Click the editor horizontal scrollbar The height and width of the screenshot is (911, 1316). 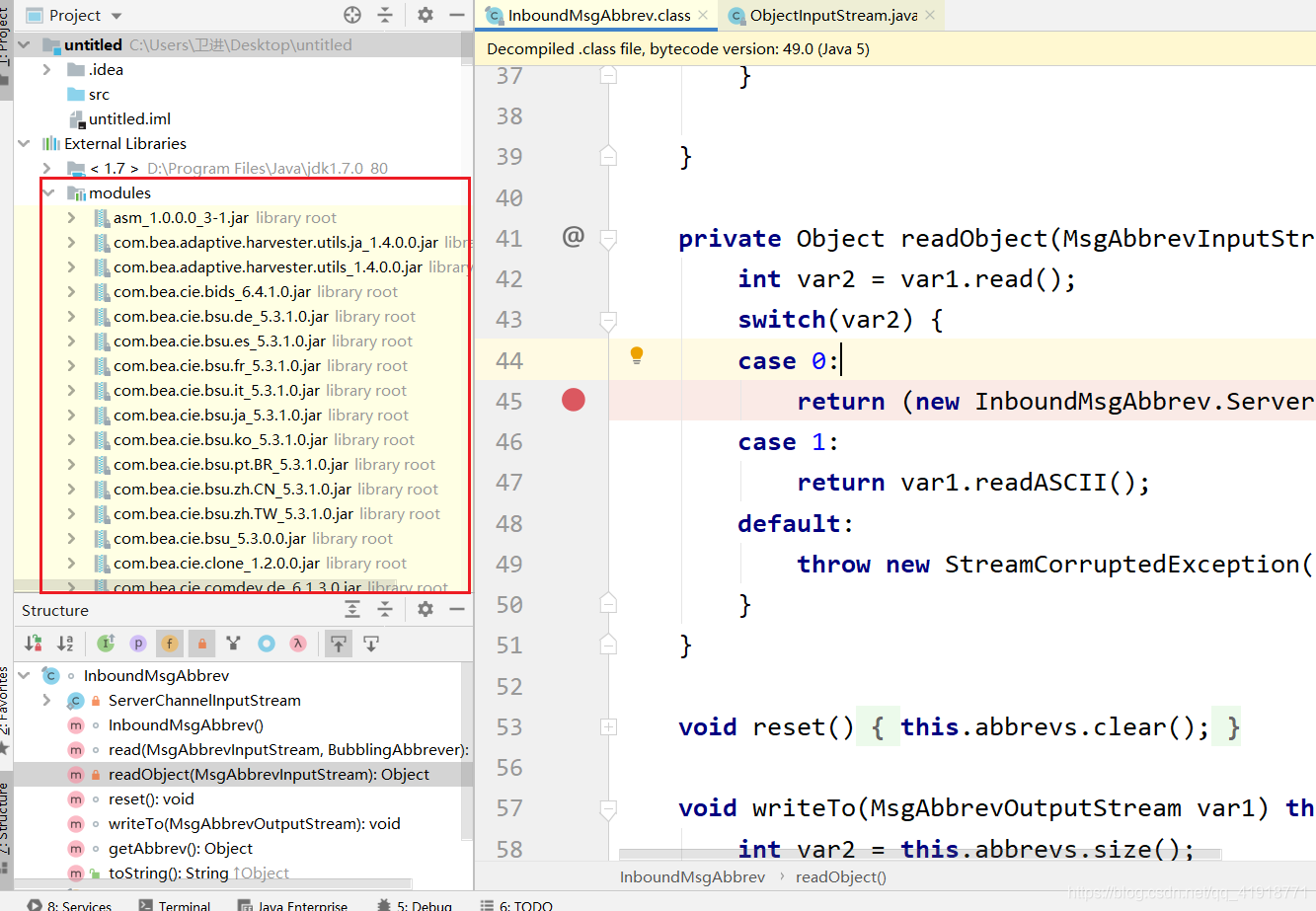click(x=920, y=855)
